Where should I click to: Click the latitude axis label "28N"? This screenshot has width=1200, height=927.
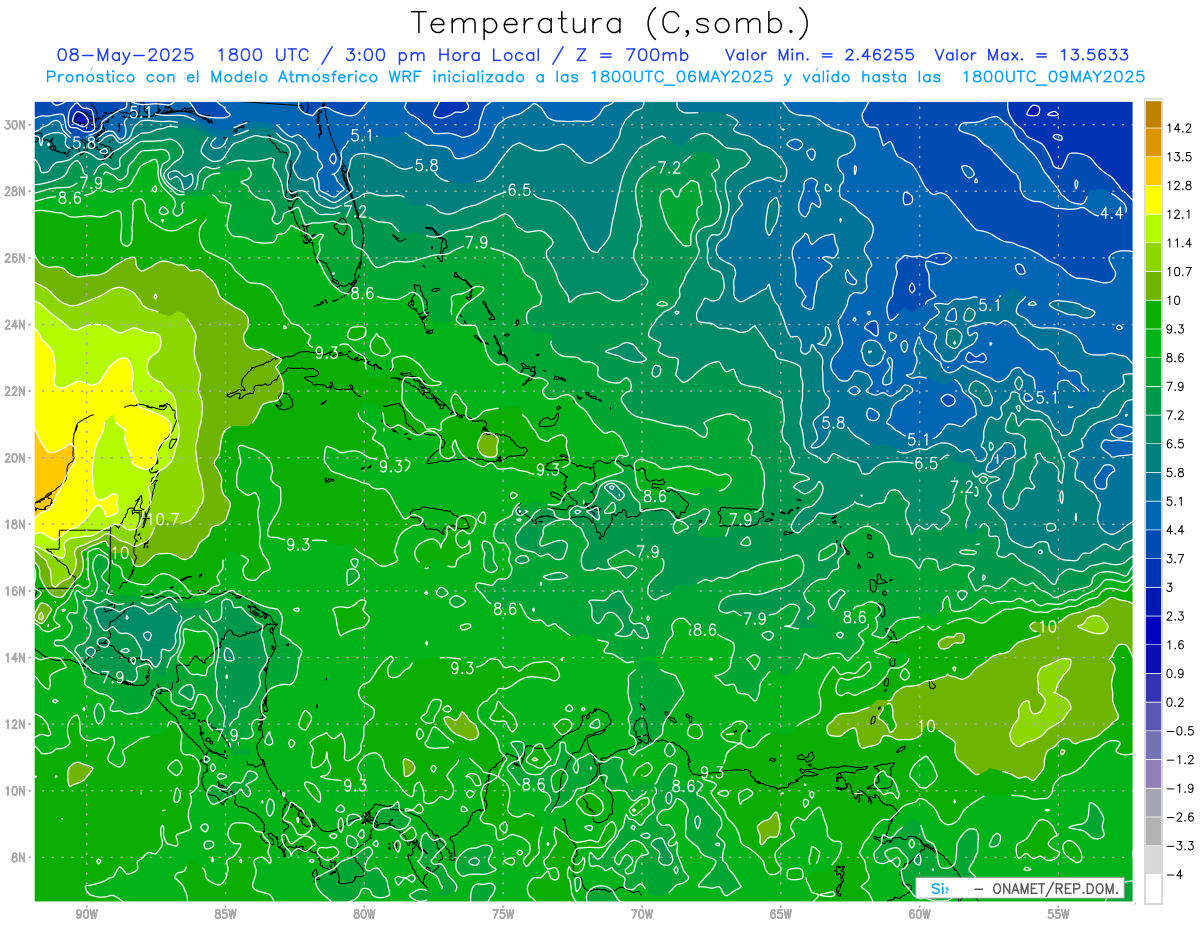(x=17, y=191)
